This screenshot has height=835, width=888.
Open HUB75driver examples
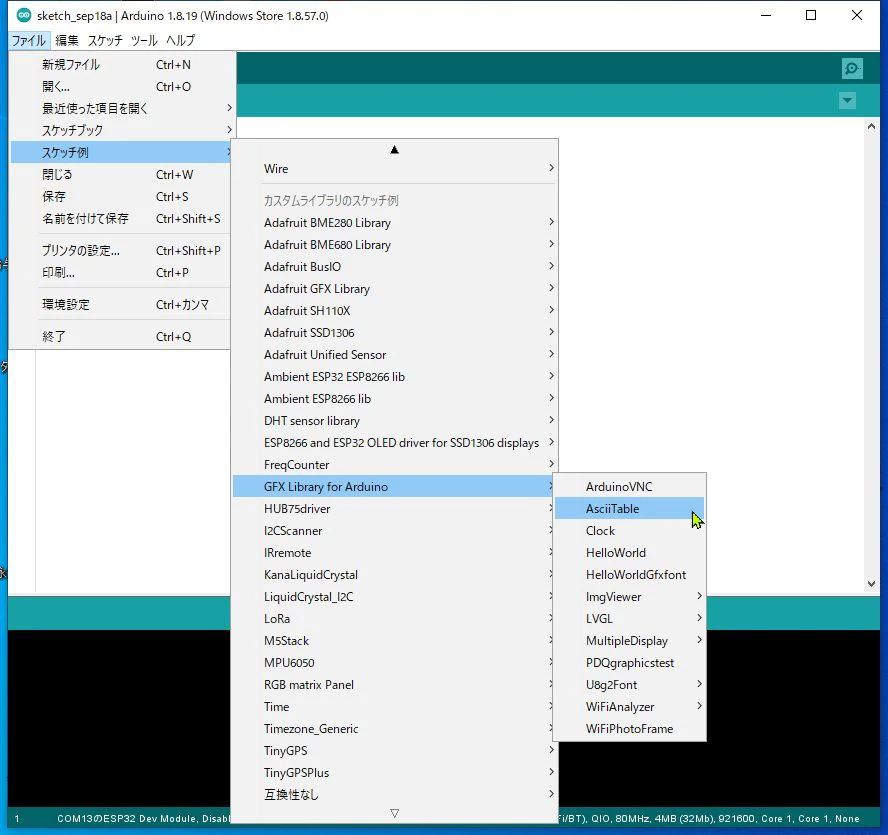point(392,509)
